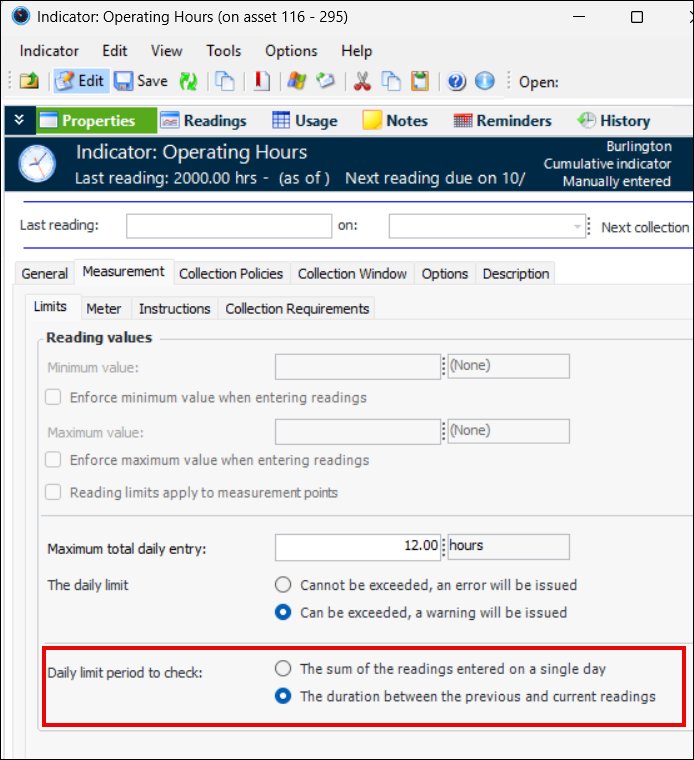Open the 'on:' date dropdown
Screen dimensions: 694x760
tap(577, 226)
